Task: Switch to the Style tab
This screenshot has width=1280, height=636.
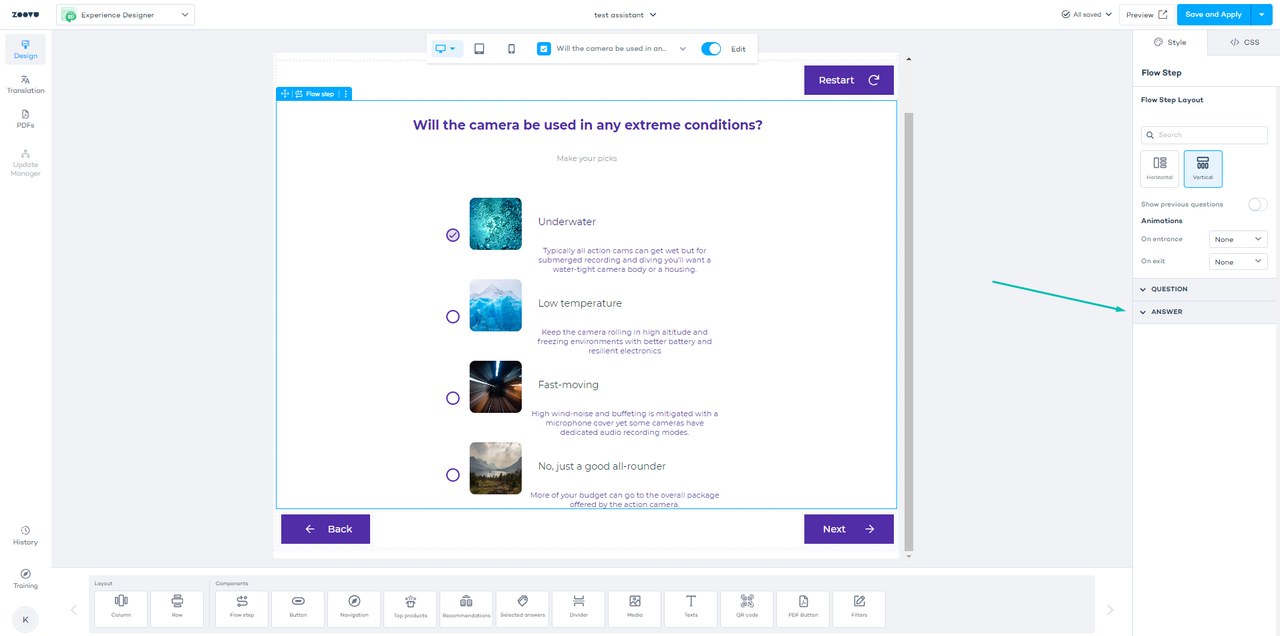Action: [x=1169, y=42]
